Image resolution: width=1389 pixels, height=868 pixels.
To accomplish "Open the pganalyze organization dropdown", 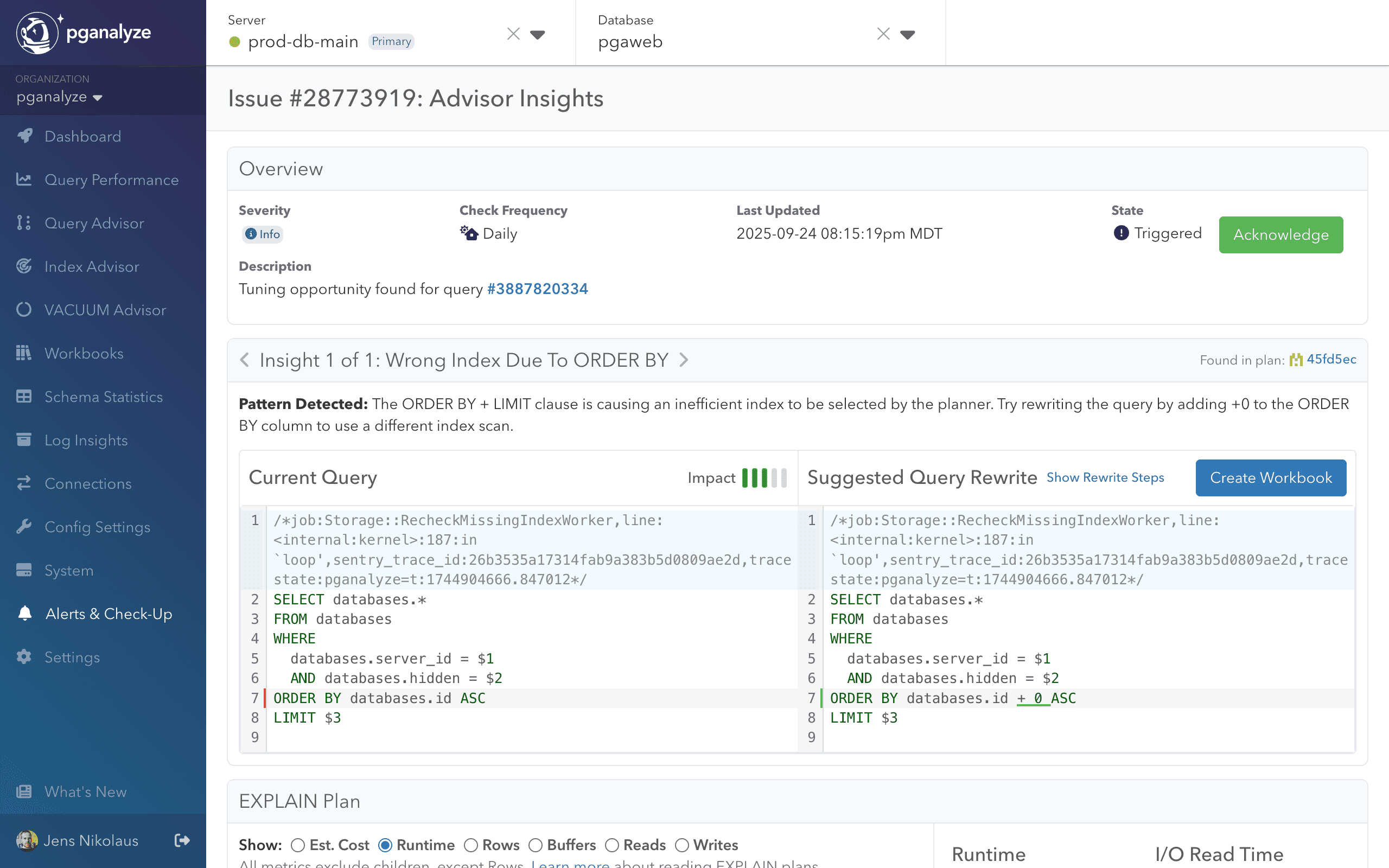I will 59,97.
